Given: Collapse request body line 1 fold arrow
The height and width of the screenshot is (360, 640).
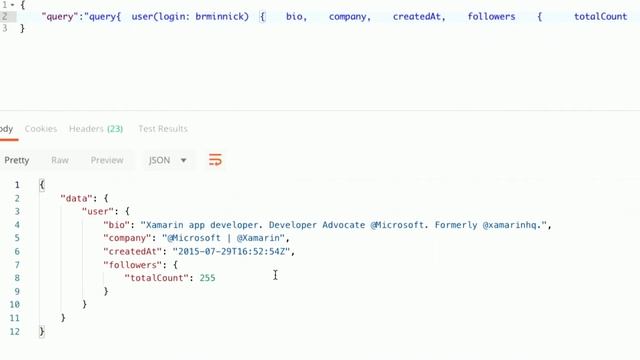Looking at the screenshot, I should pos(13,5).
